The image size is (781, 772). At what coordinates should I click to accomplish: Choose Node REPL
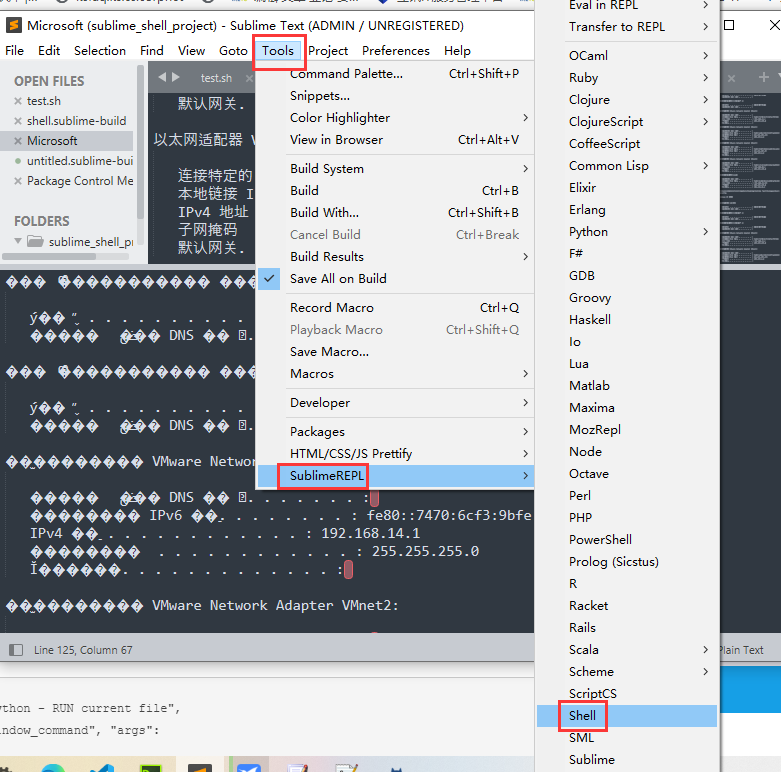click(627, 452)
